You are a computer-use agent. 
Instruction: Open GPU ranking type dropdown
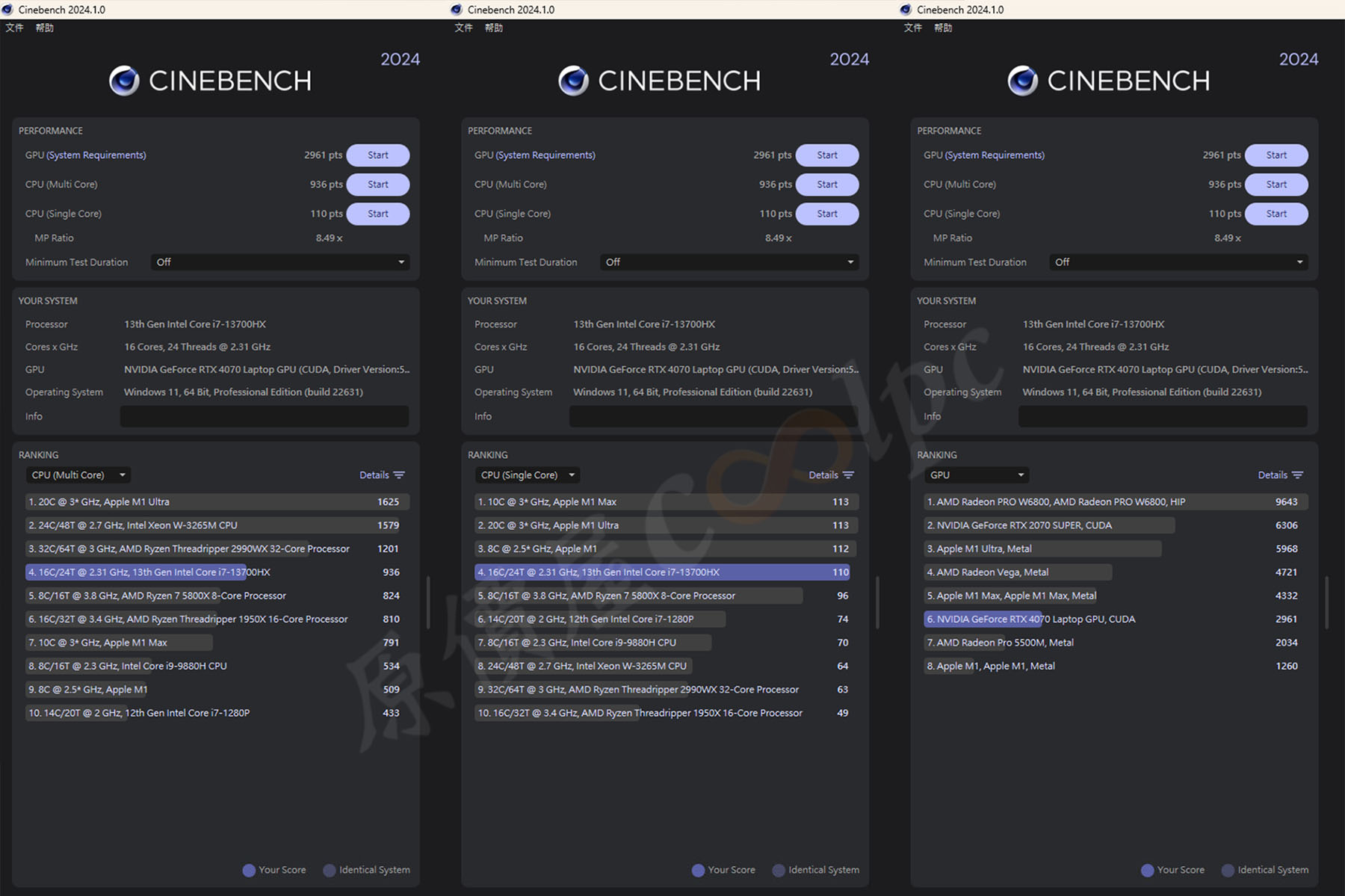pos(977,475)
